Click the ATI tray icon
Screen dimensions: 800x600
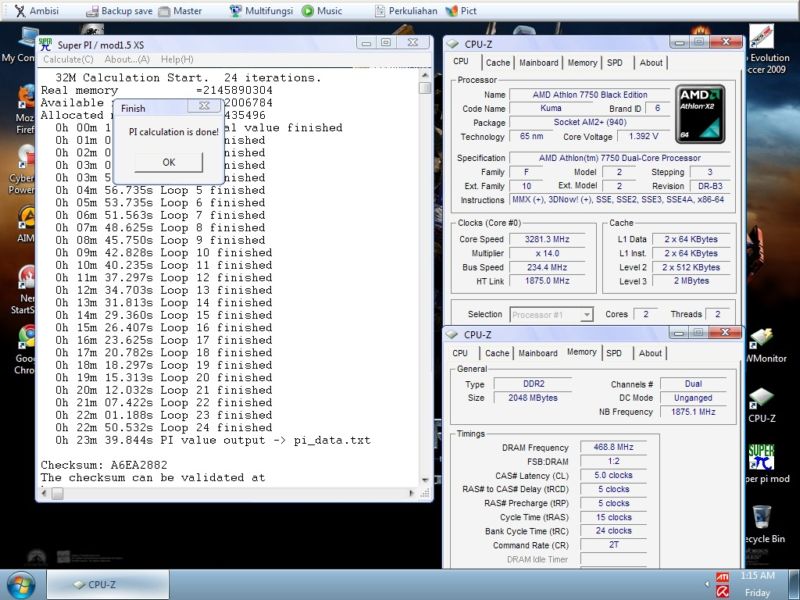pos(722,577)
